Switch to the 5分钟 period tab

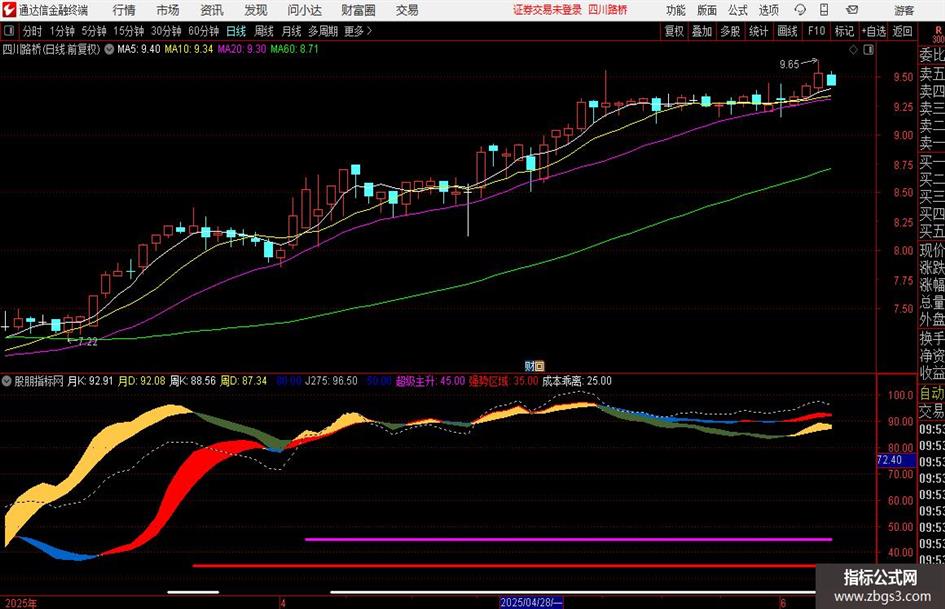coord(93,31)
